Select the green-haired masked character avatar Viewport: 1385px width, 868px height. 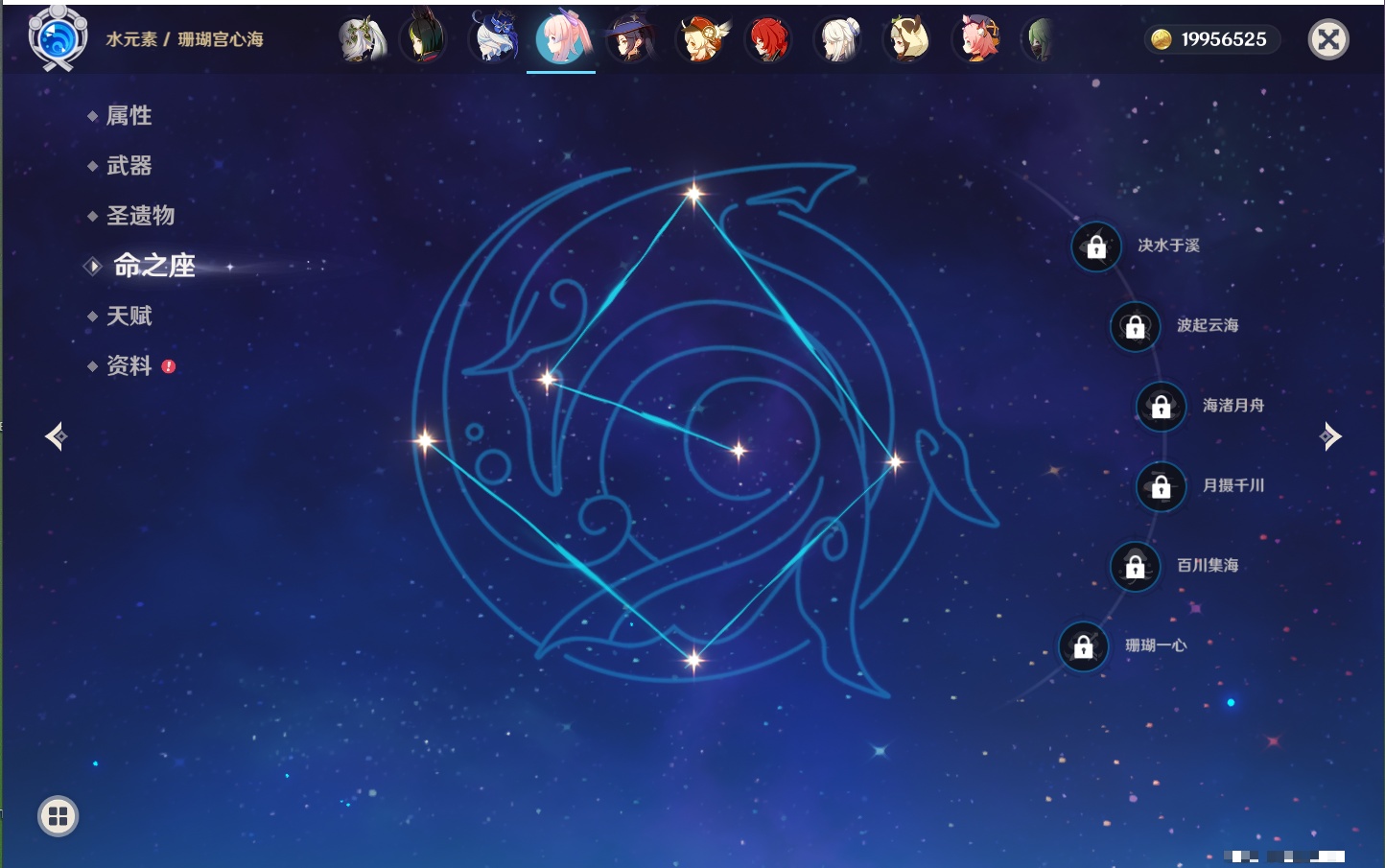coord(1040,39)
